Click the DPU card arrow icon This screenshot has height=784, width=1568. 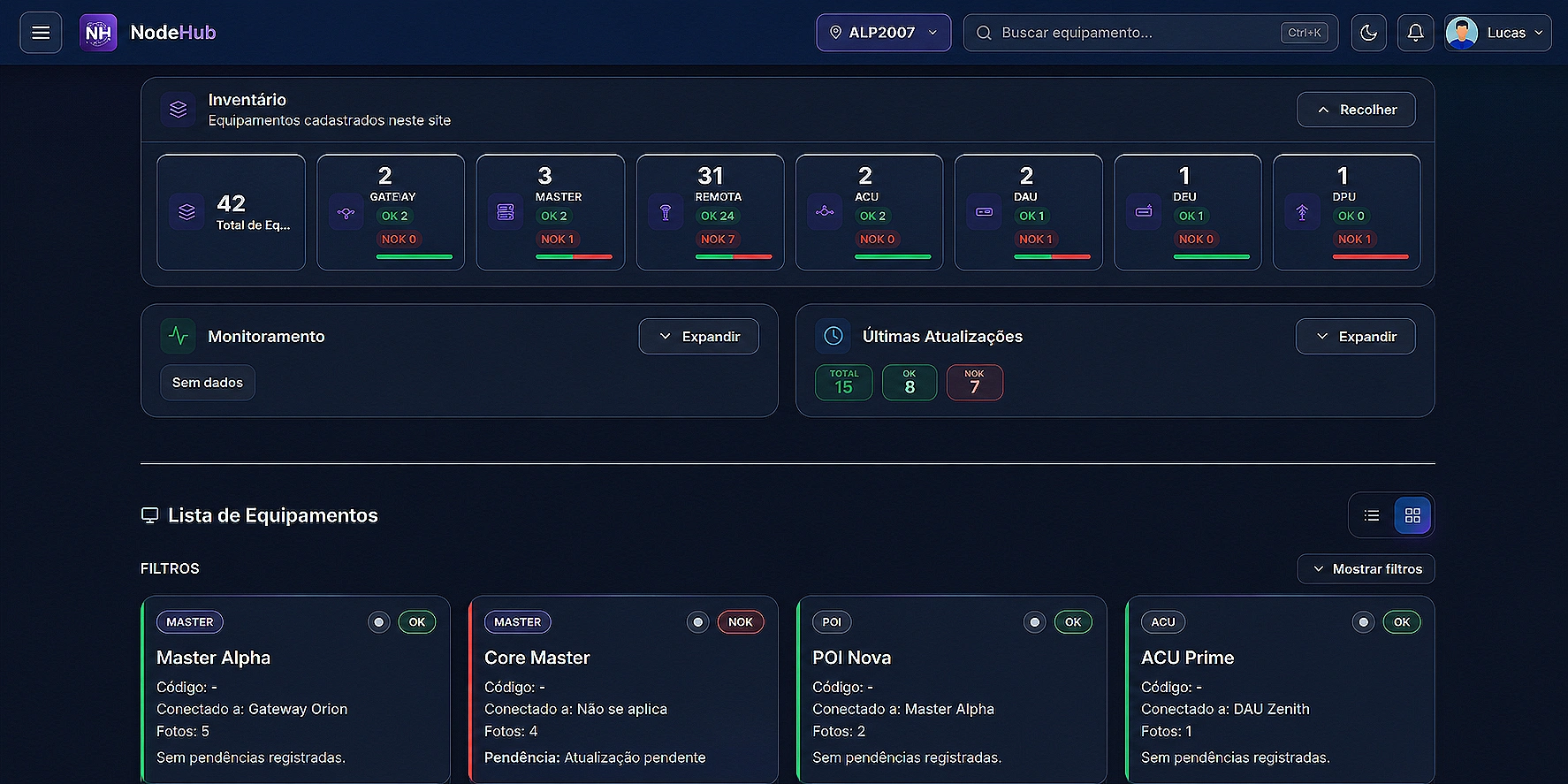(x=1302, y=212)
